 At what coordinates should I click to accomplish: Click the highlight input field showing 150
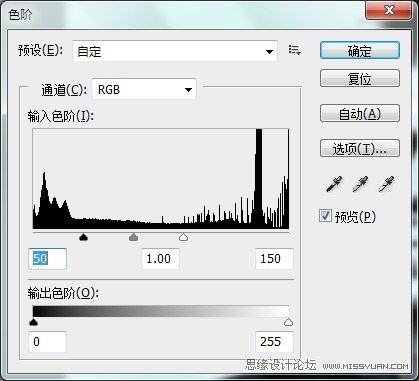[x=274, y=259]
